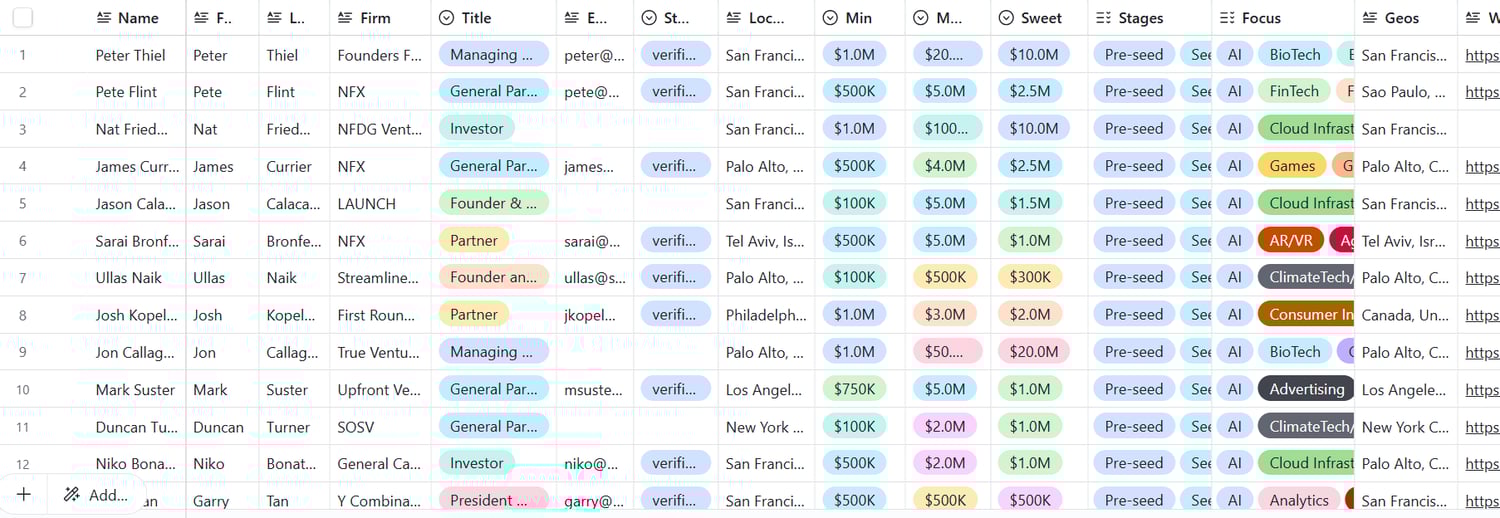Click the plus icon to add a row
The height and width of the screenshot is (518, 1500).
pyautogui.click(x=24, y=494)
